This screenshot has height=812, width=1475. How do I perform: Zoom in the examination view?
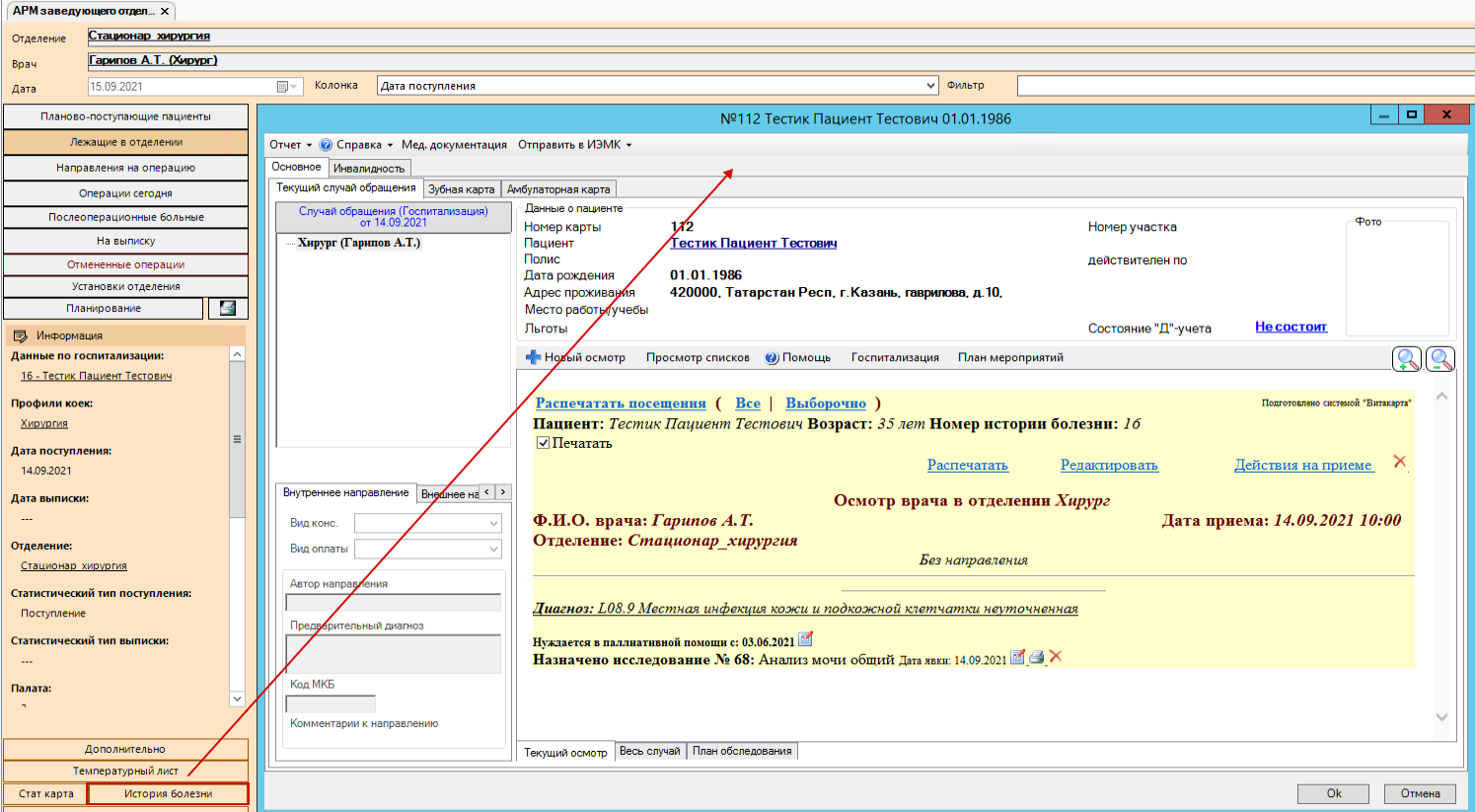point(1407,359)
